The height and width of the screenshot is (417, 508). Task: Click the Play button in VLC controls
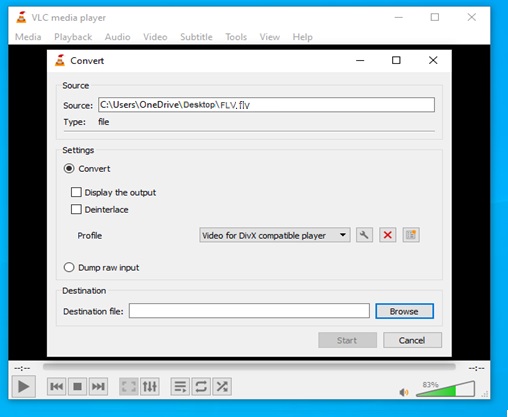[23, 386]
